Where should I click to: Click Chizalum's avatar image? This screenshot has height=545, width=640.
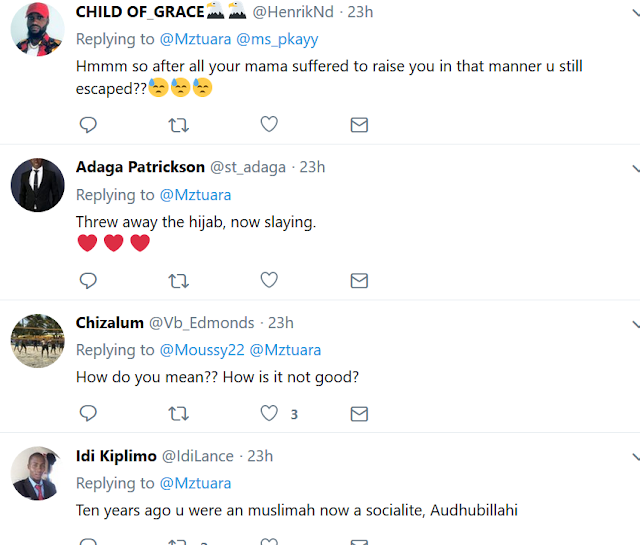click(38, 340)
